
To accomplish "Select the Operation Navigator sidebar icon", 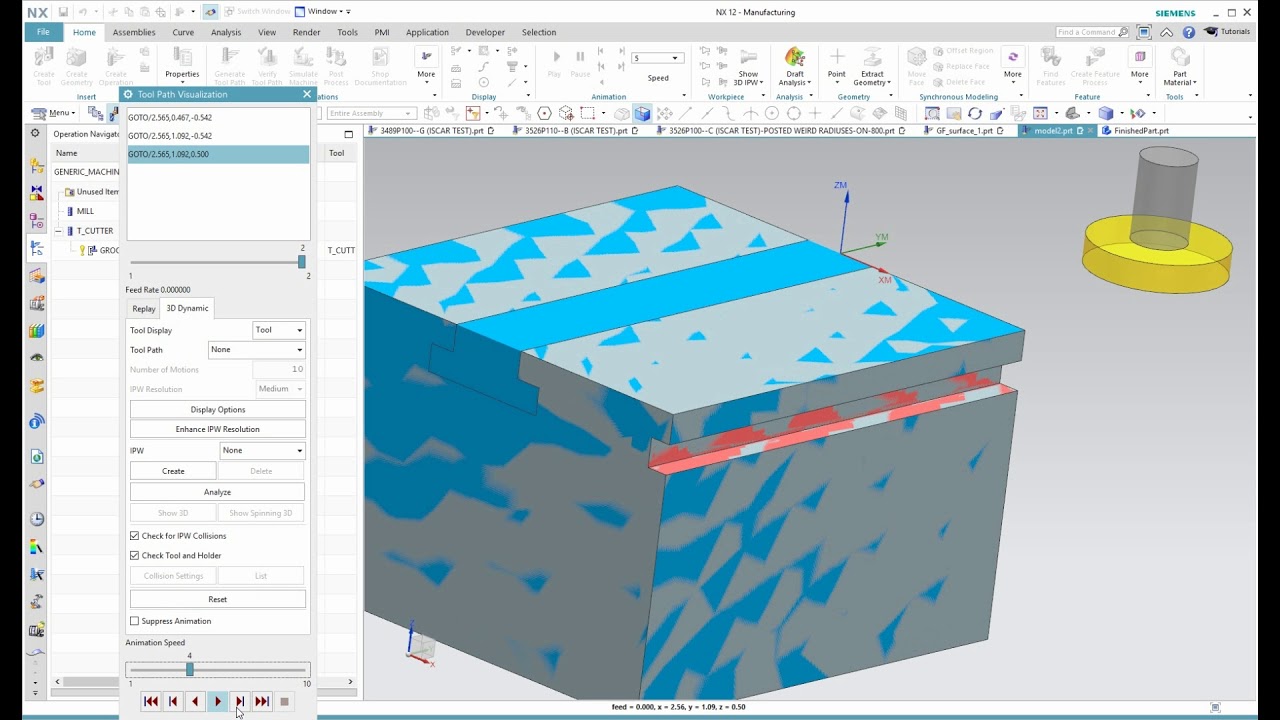I will pos(37,248).
